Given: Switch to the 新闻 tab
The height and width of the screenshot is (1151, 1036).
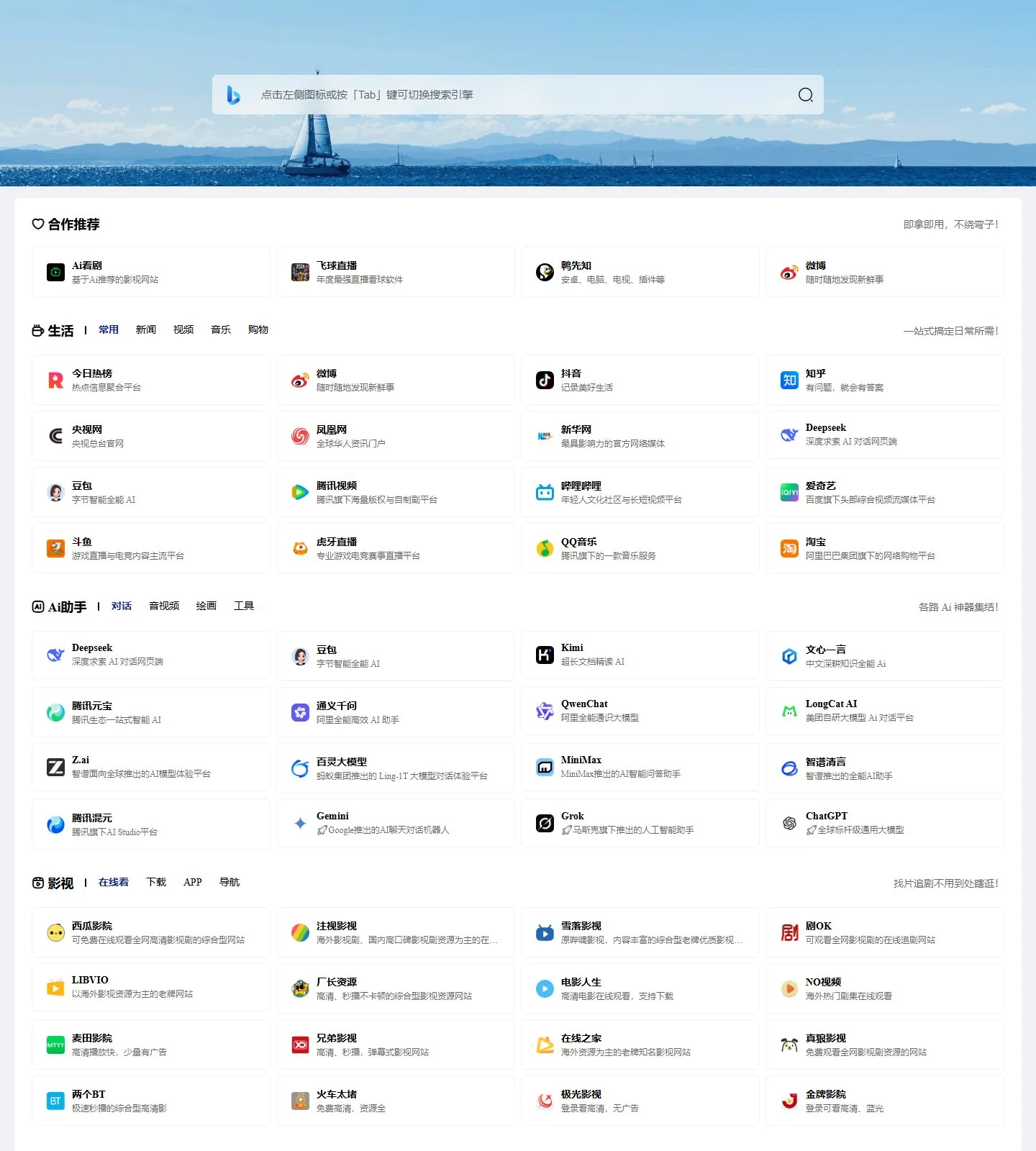Looking at the screenshot, I should coord(146,329).
